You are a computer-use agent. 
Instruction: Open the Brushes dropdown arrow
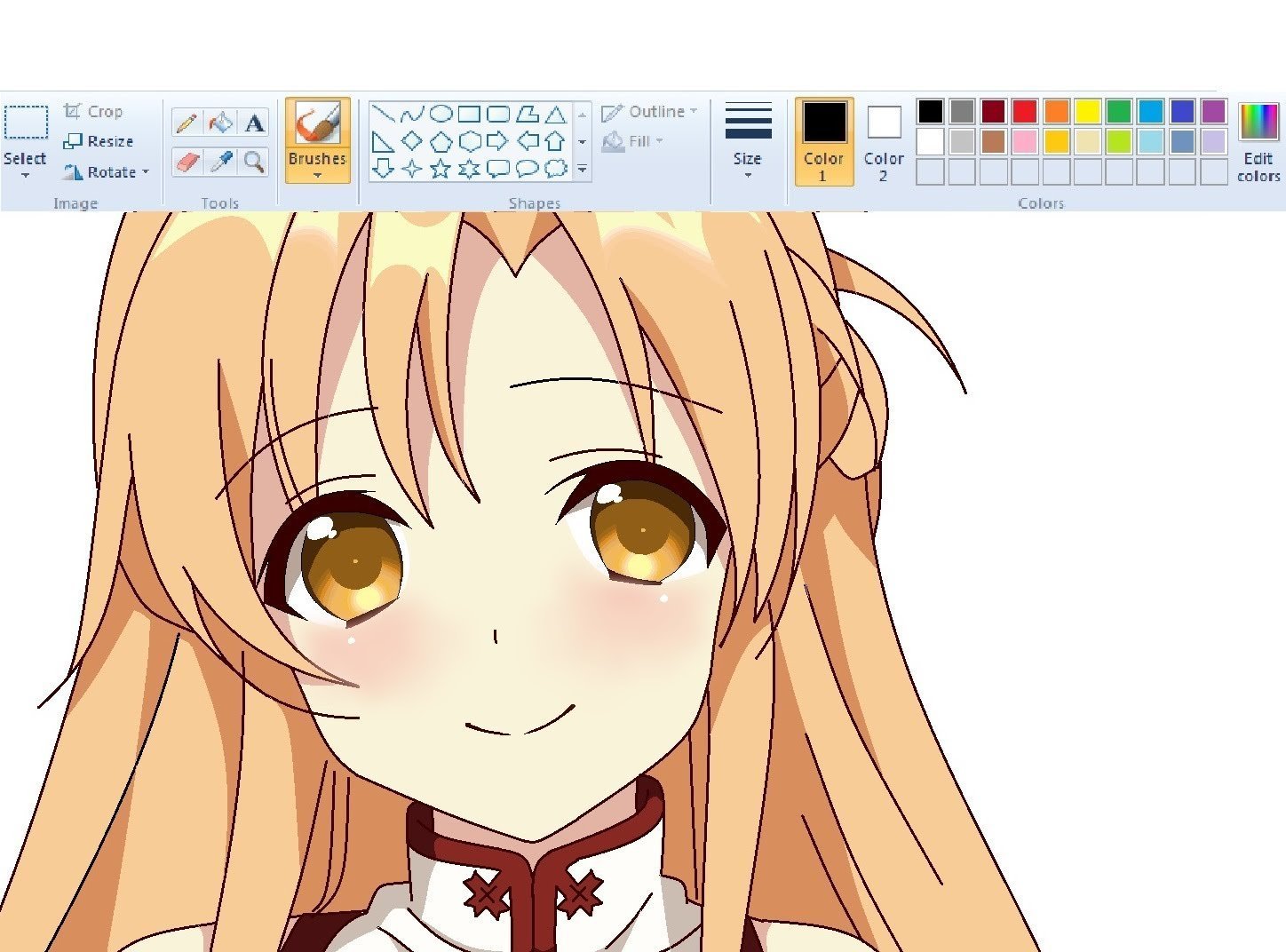[x=317, y=176]
